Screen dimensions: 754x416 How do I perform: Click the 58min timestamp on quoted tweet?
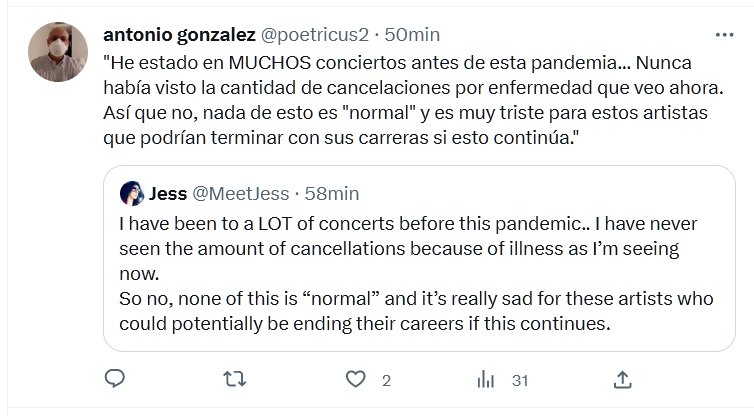(329, 192)
